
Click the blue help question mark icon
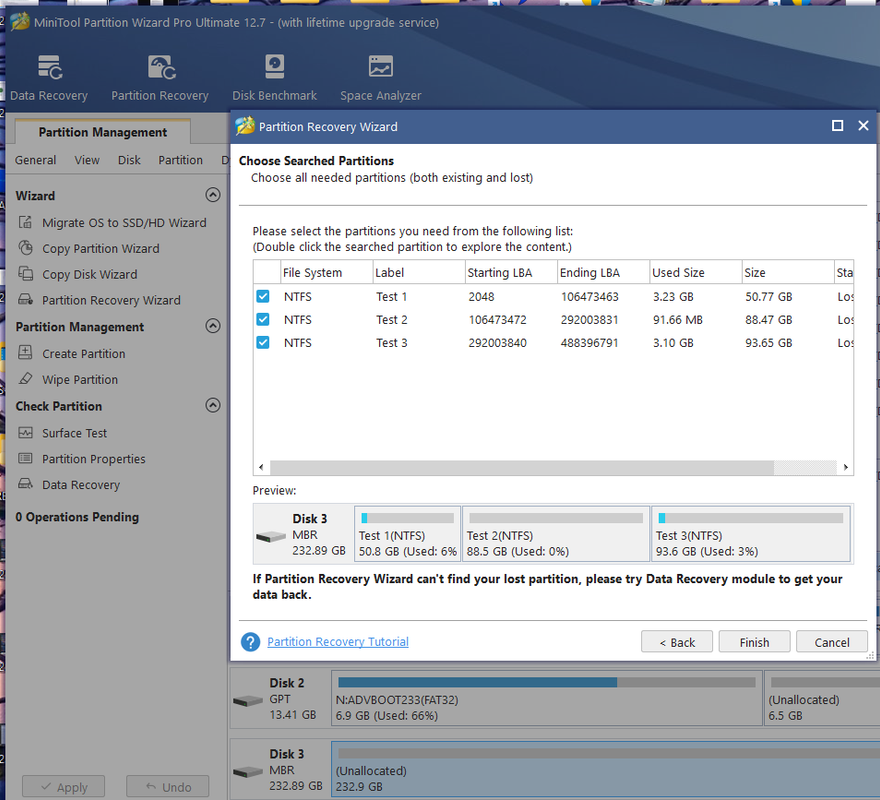(x=250, y=642)
